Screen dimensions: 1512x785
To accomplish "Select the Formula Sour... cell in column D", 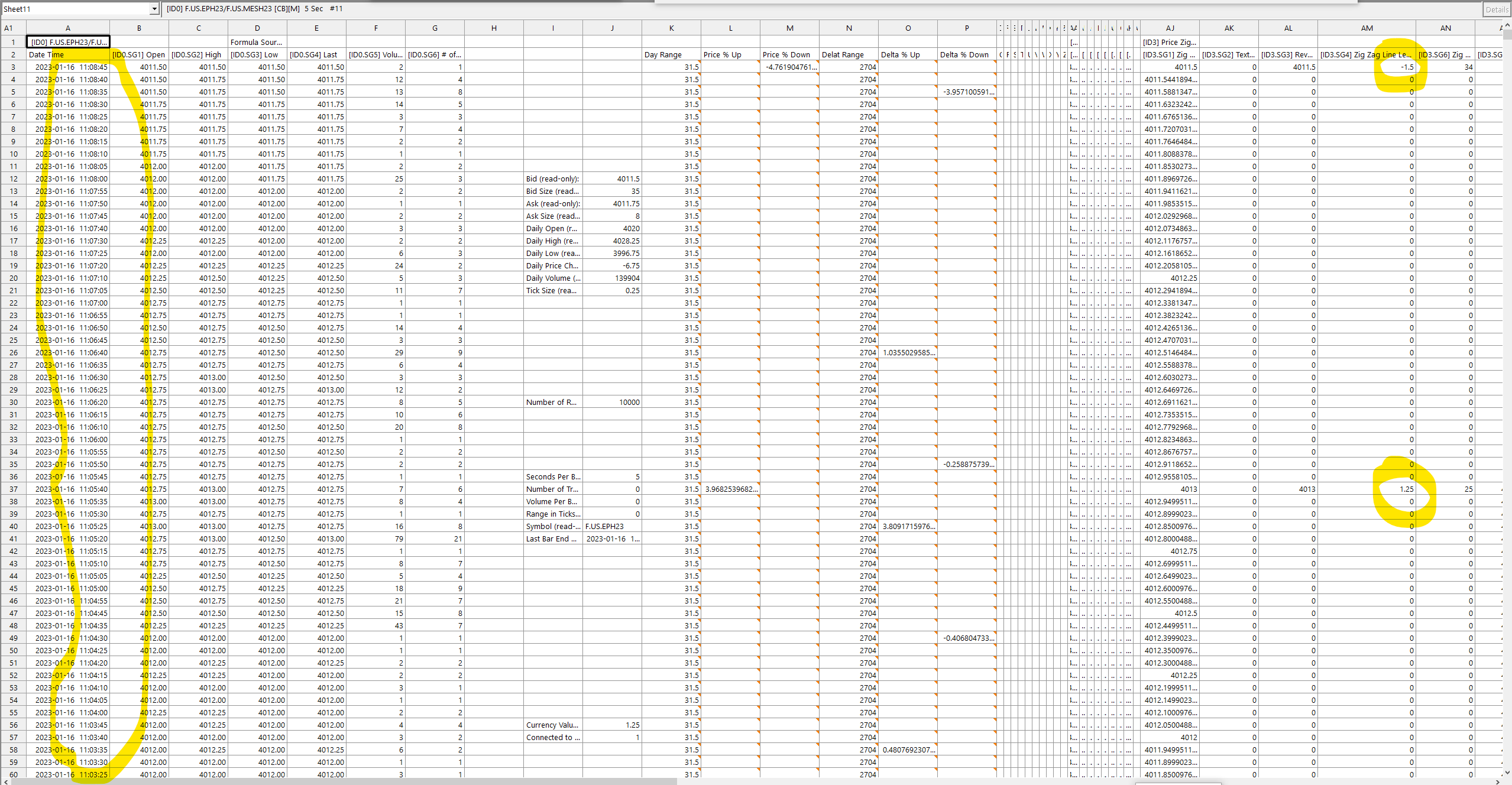I will pos(257,42).
